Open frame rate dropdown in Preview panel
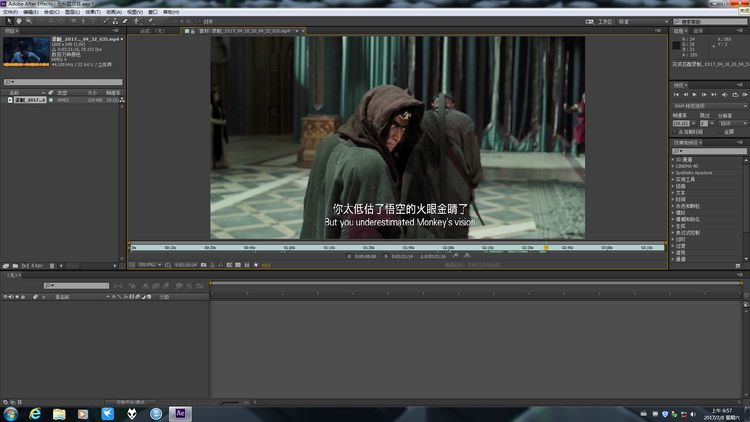Viewport: 750px width, 422px height. (x=694, y=123)
